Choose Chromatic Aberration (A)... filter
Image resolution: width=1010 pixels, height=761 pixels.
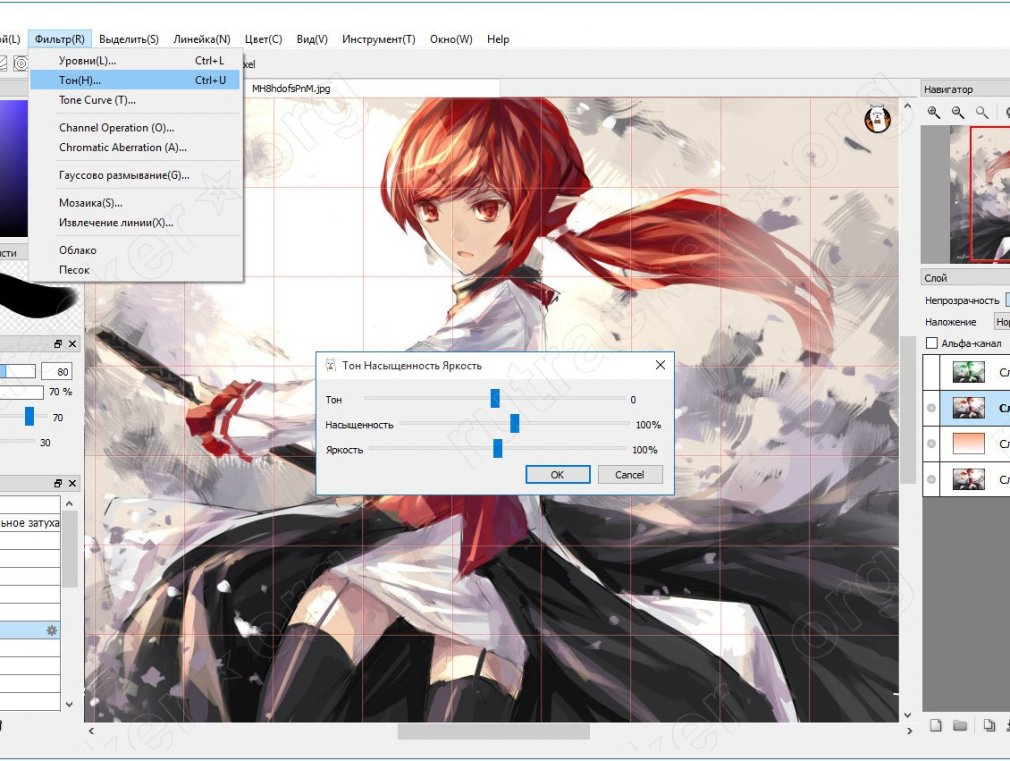[135, 148]
